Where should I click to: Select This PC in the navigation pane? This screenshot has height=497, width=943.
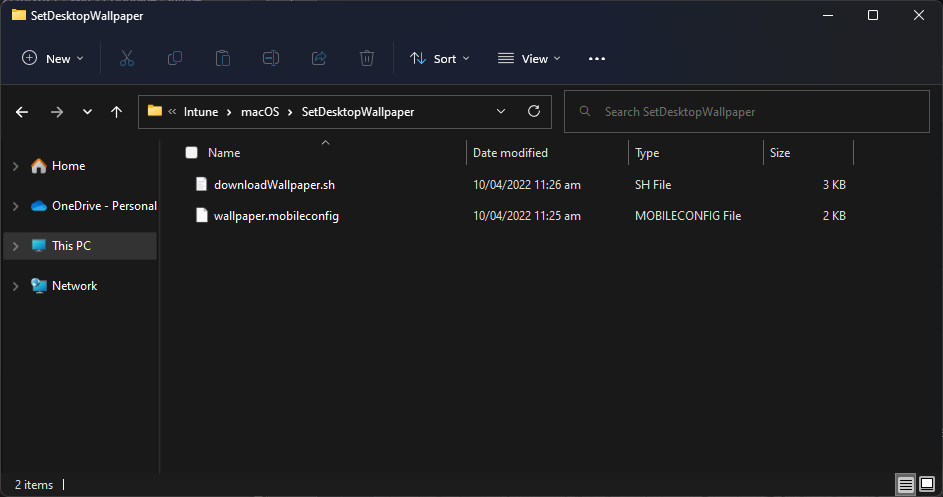pos(72,245)
